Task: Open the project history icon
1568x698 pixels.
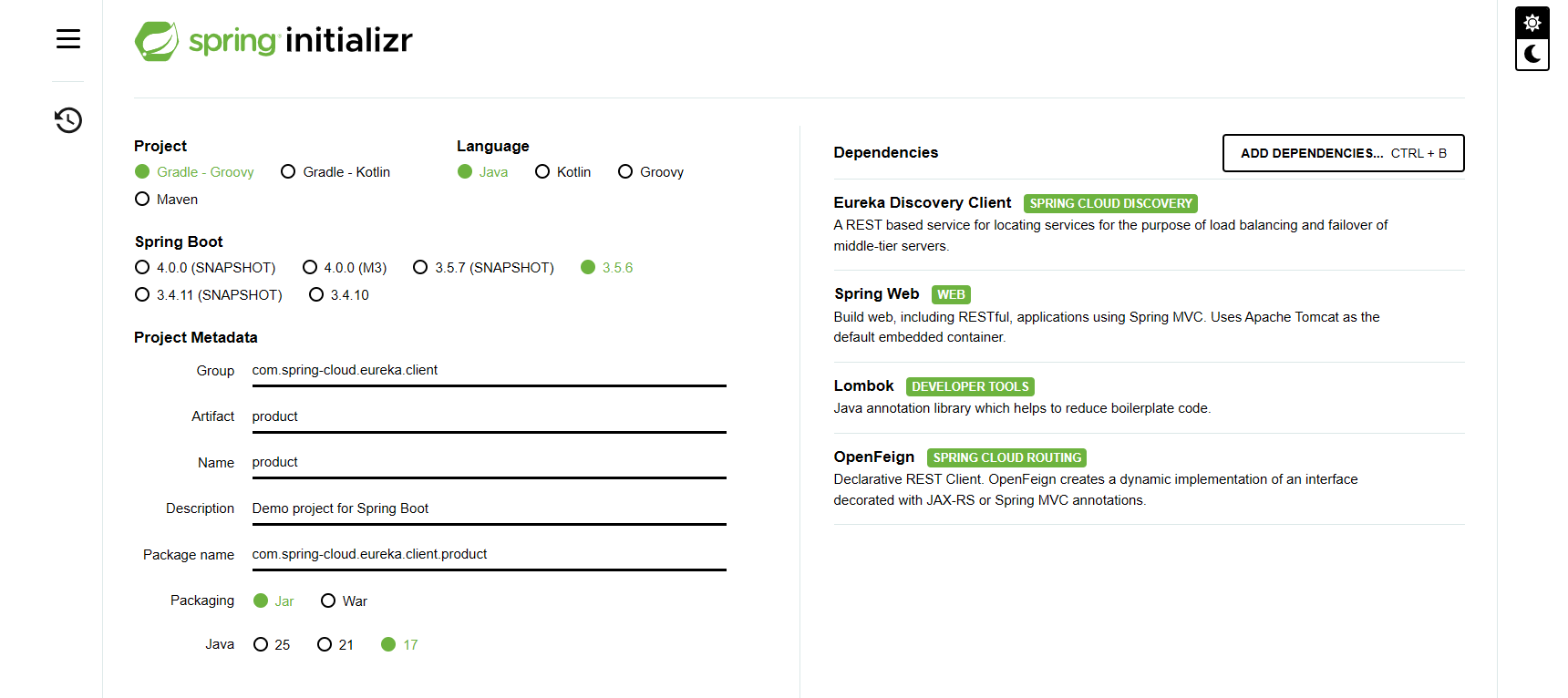Action: pos(68,120)
